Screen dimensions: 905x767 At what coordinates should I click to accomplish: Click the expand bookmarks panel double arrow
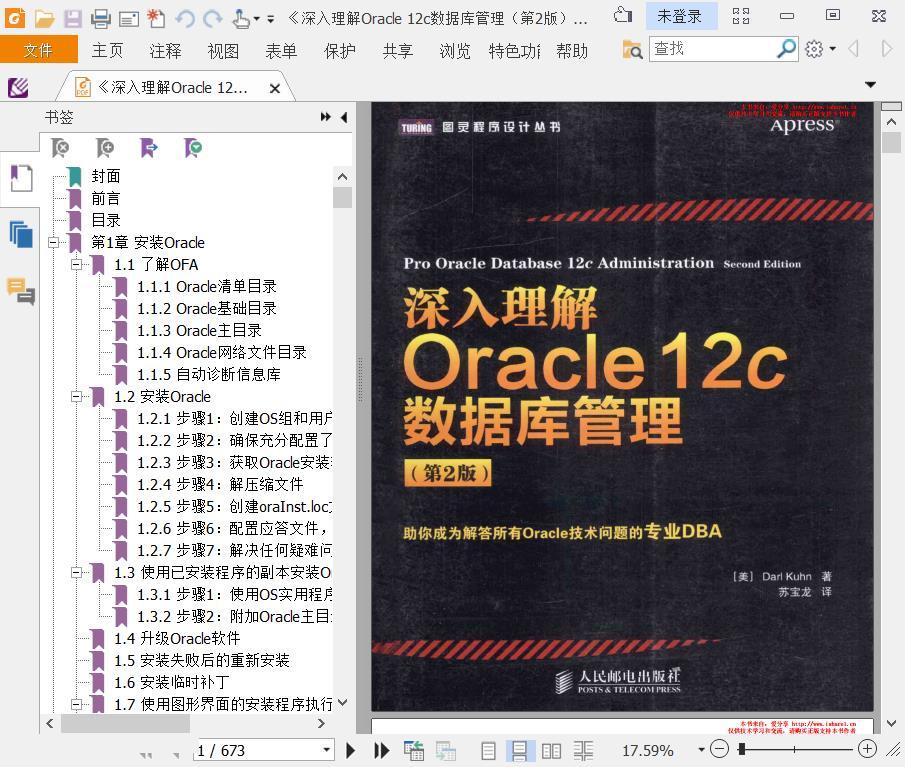(x=326, y=117)
